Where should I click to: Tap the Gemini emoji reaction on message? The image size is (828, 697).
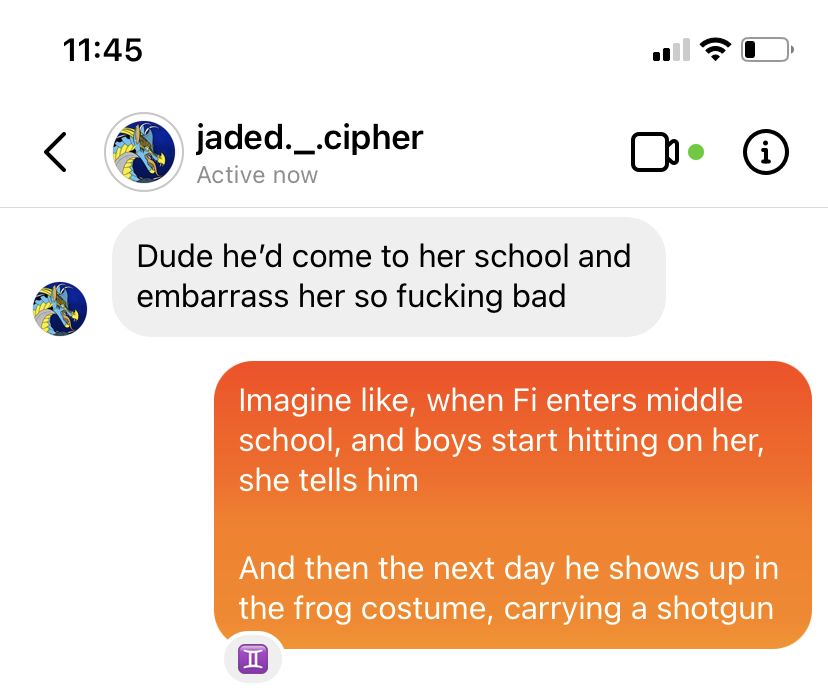(253, 659)
